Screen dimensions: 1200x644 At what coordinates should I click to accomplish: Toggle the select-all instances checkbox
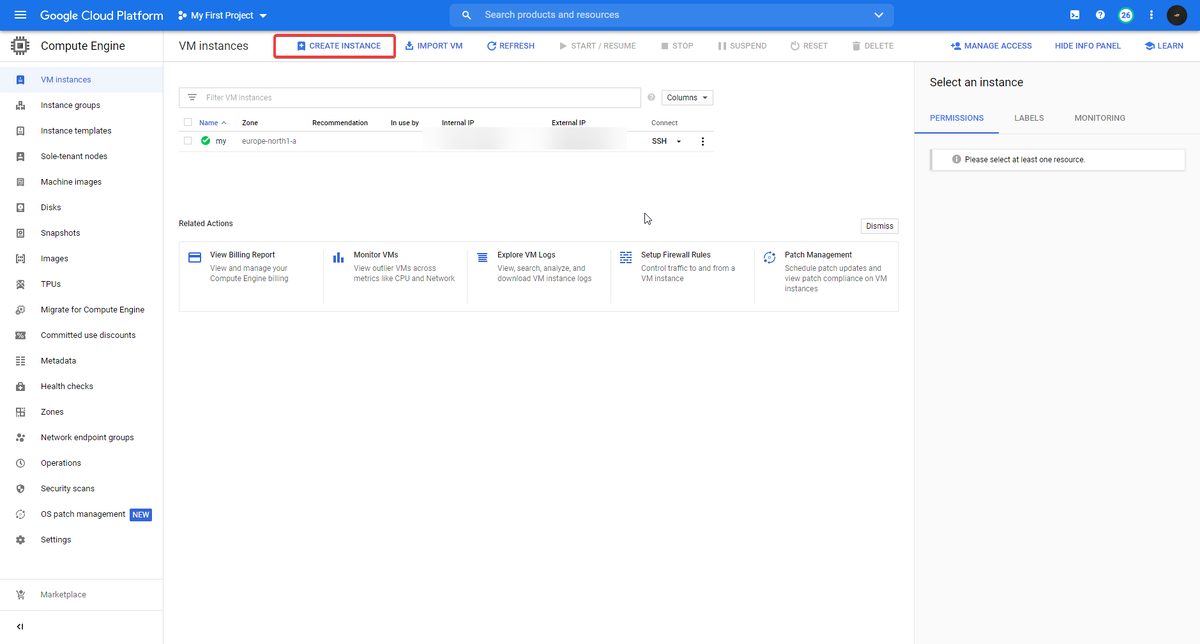(x=187, y=123)
